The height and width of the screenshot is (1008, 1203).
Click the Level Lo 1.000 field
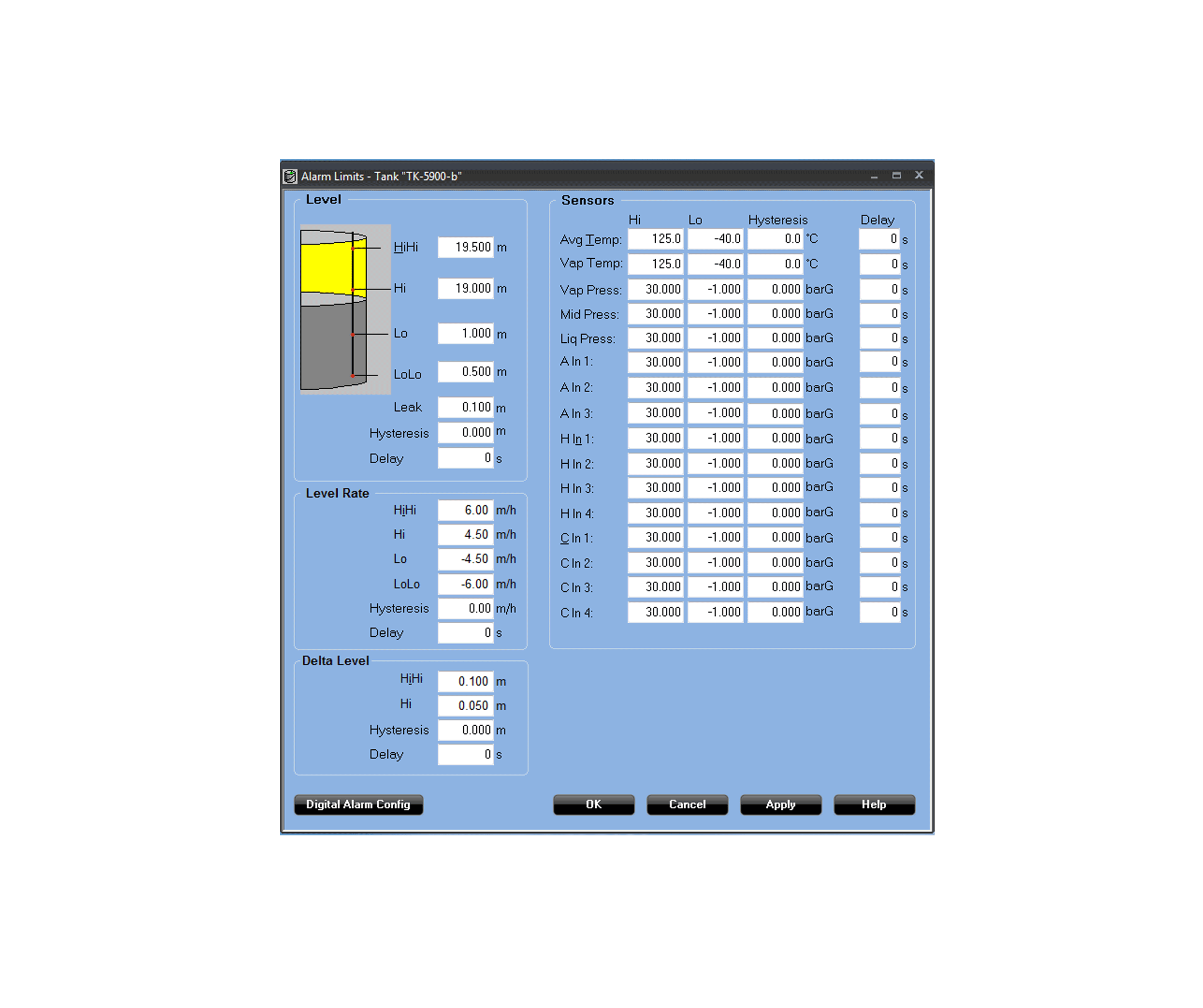[x=465, y=333]
